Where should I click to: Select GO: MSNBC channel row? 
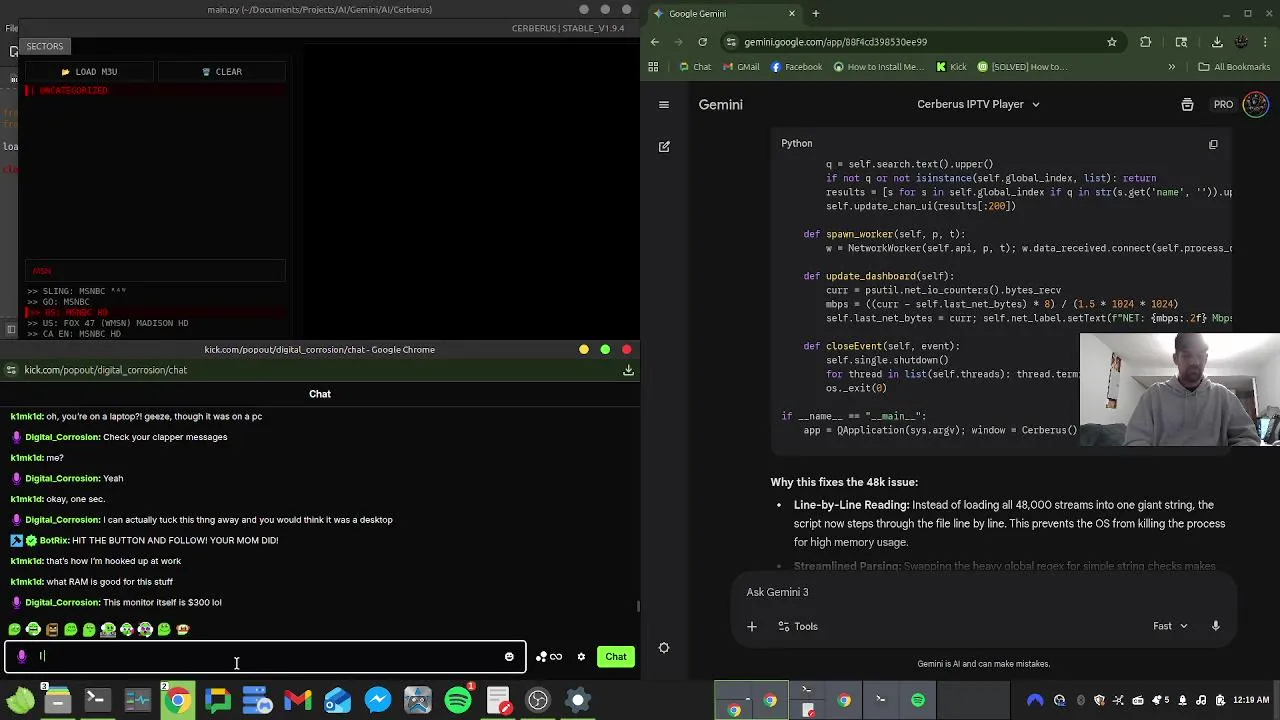(155, 302)
